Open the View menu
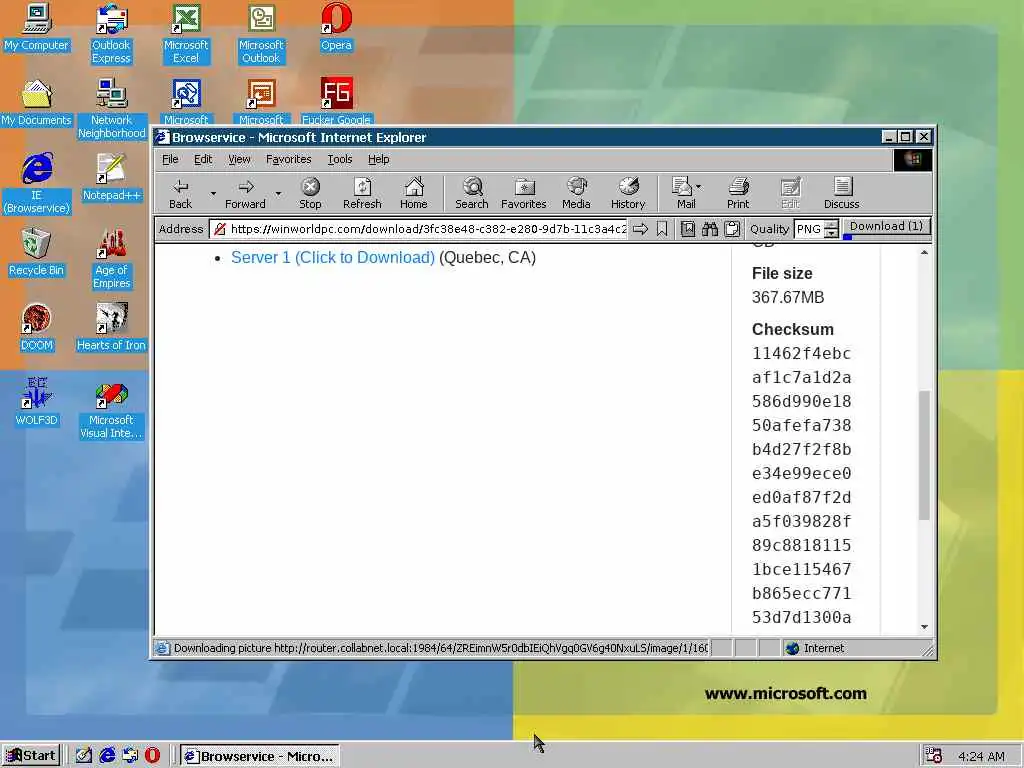Viewport: 1024px width, 768px height. 239,159
